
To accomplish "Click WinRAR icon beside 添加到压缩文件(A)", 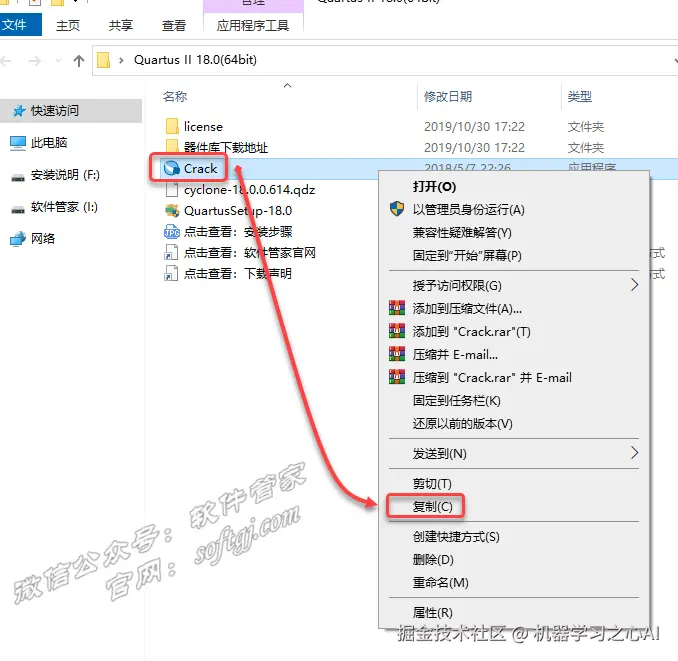I will (397, 308).
